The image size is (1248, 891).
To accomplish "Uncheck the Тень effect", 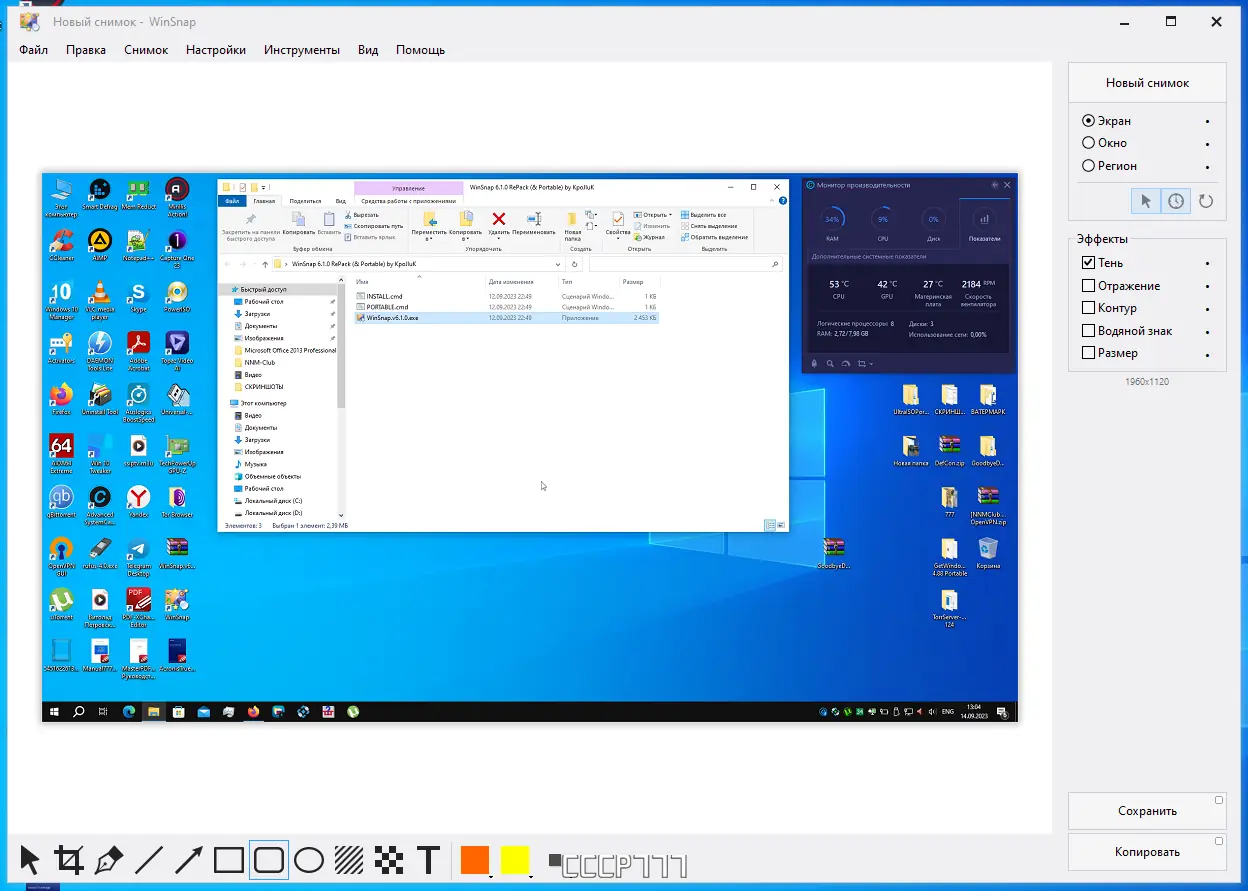I will pyautogui.click(x=1087, y=262).
